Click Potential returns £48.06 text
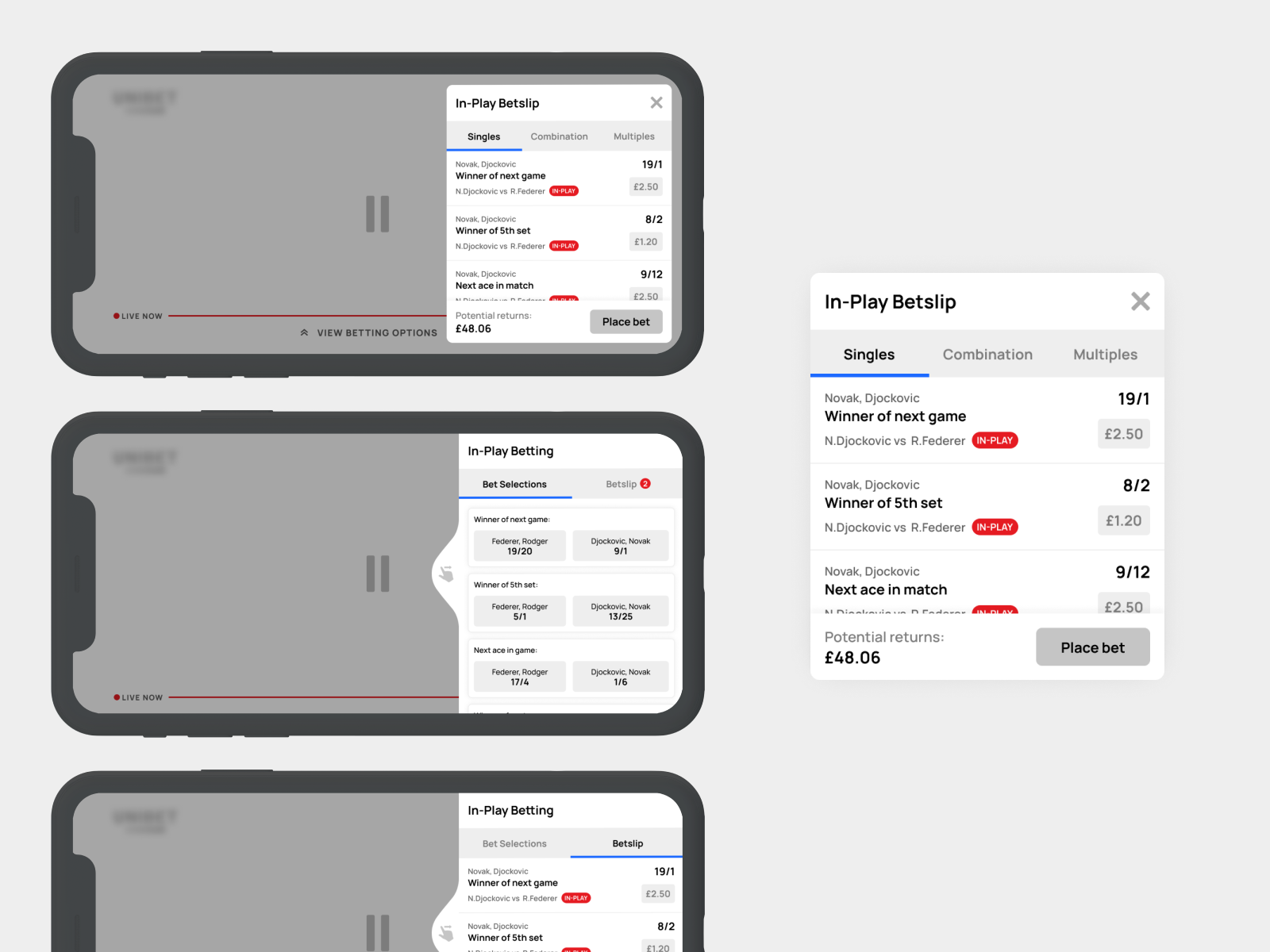1270x952 pixels. pos(883,647)
